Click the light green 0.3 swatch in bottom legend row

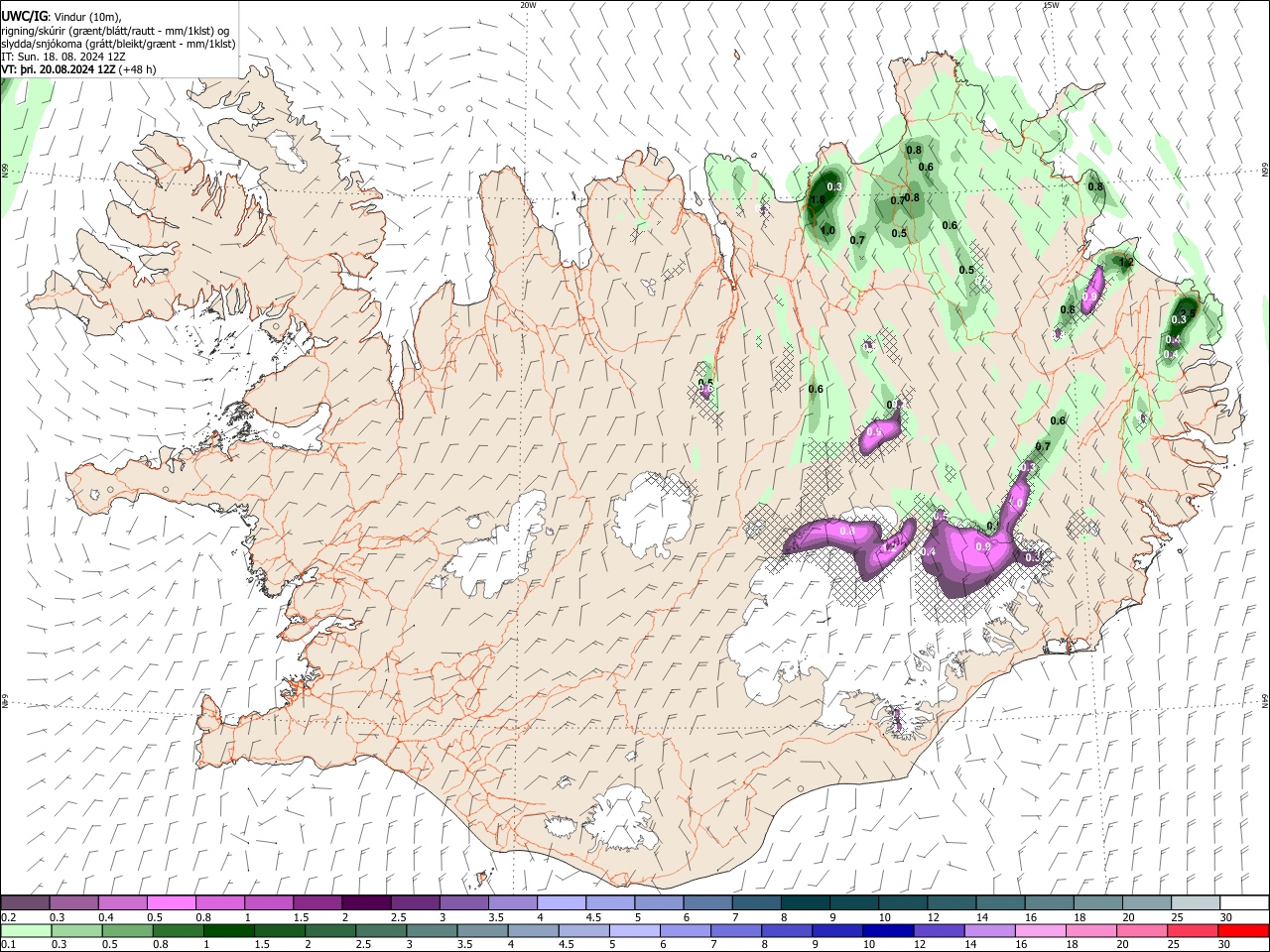[77, 930]
